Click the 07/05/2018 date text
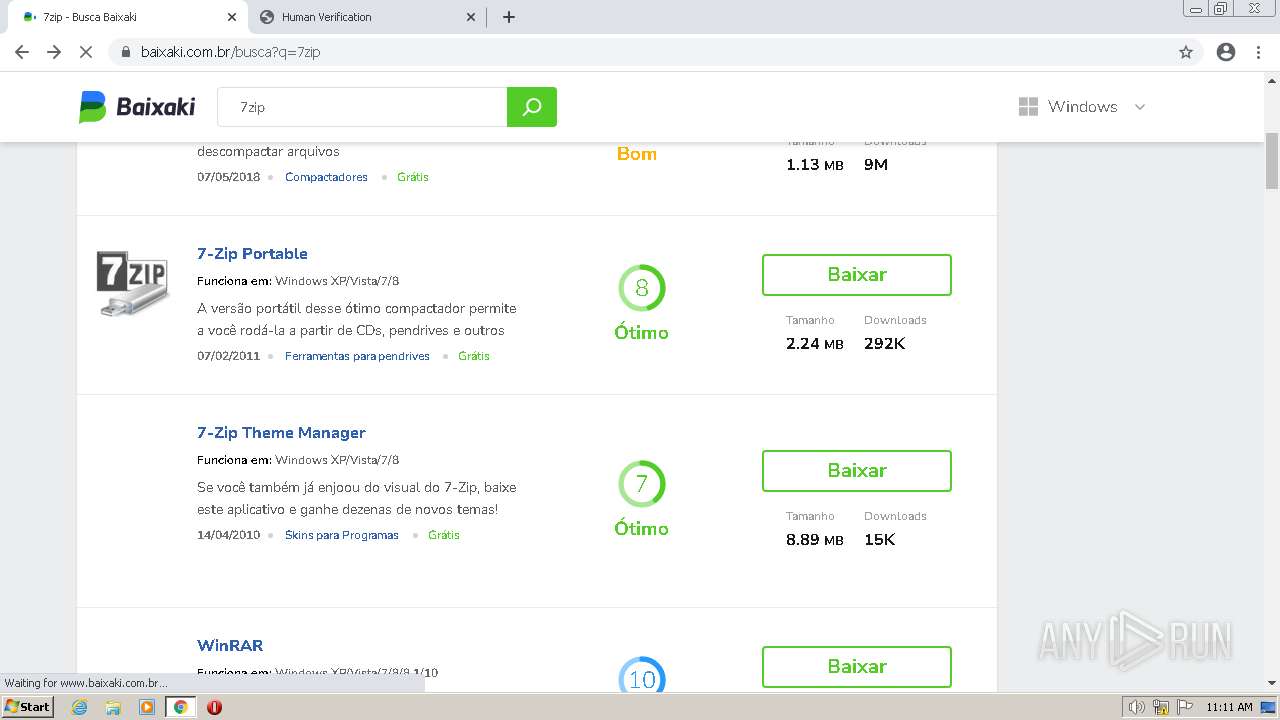The height and width of the screenshot is (720, 1280). click(228, 177)
